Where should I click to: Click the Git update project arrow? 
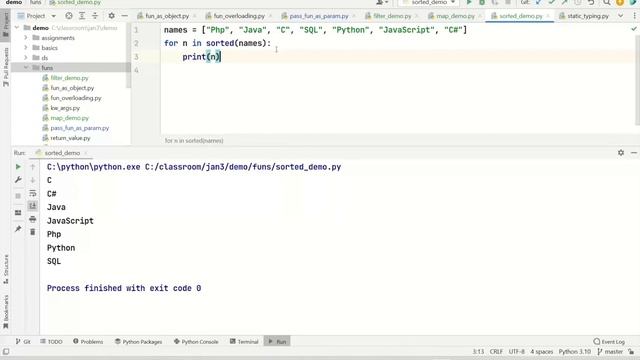[538, 2]
